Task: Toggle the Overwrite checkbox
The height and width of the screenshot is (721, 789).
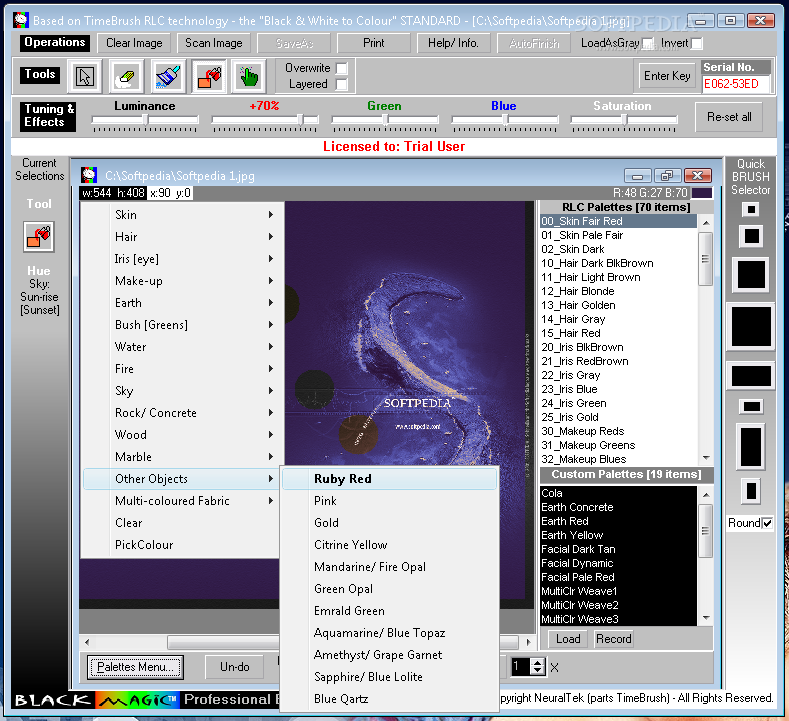Action: [342, 68]
